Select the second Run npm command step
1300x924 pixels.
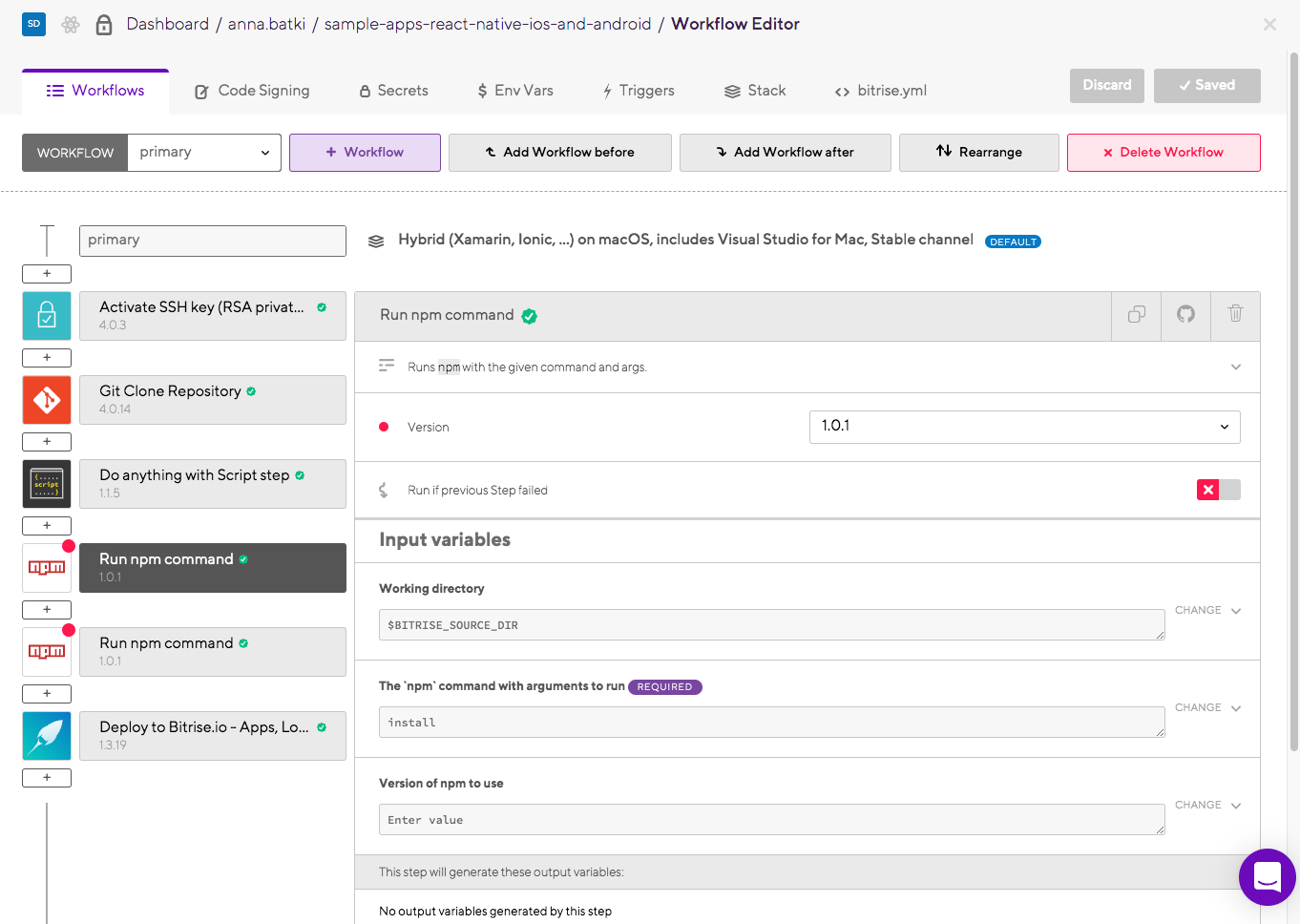(x=213, y=652)
